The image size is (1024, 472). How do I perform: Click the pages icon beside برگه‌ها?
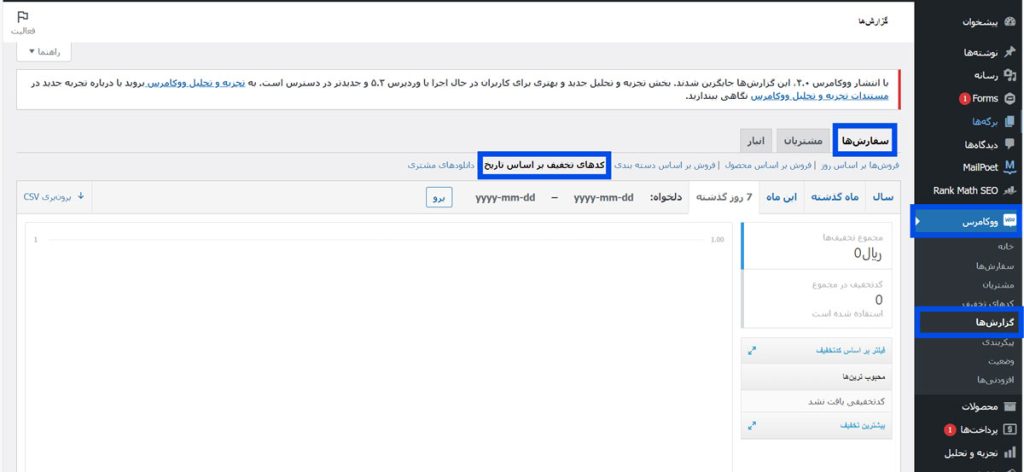click(1010, 121)
